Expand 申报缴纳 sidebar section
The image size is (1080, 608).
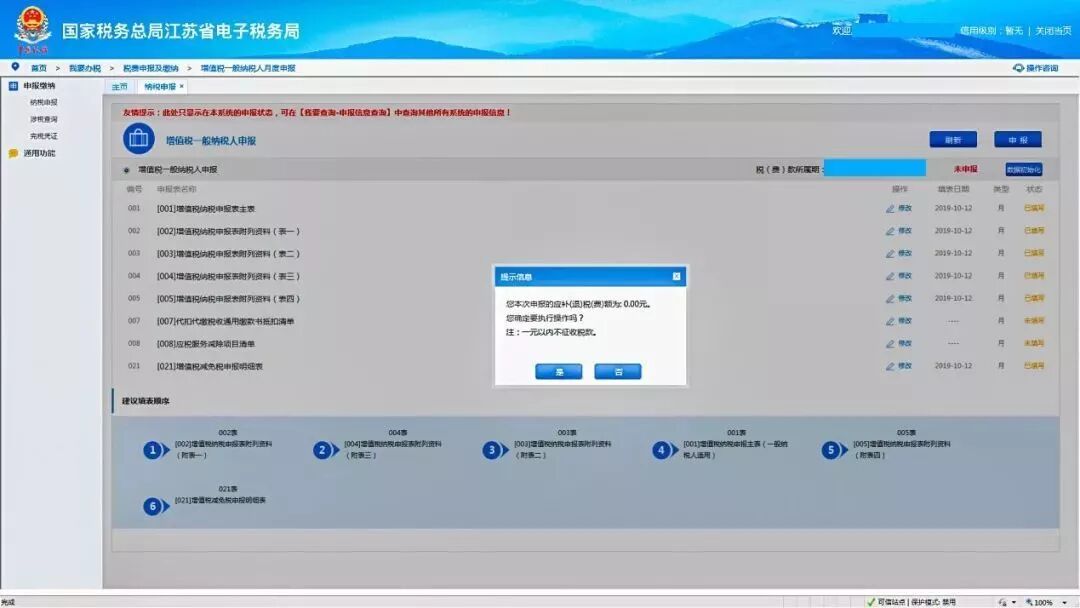[39, 86]
